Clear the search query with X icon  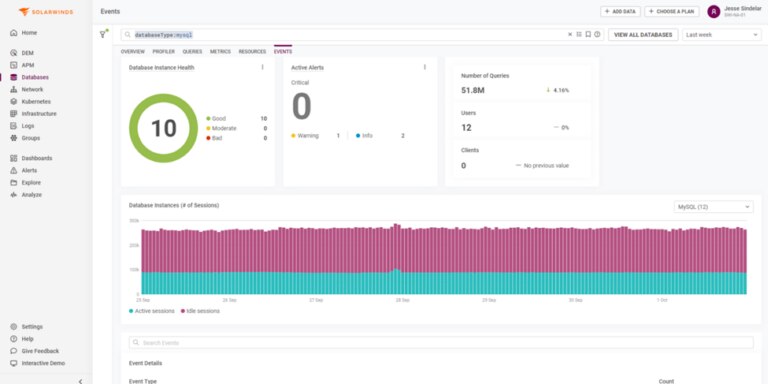(570, 34)
